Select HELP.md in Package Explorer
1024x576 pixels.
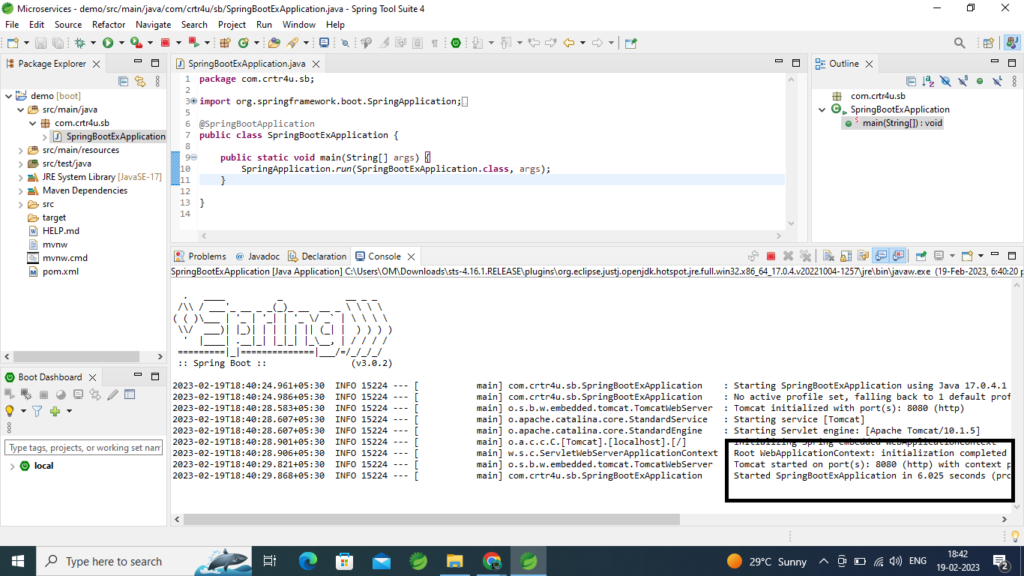[61, 231]
